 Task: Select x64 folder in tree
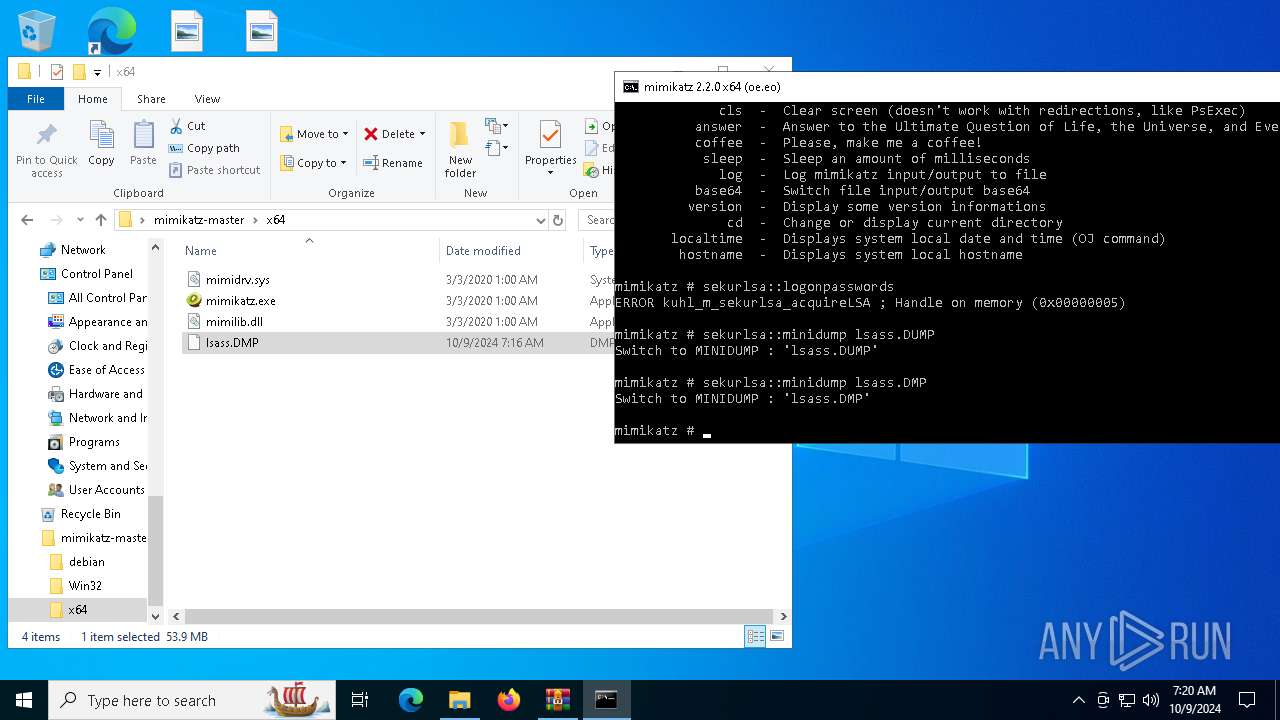coord(77,610)
